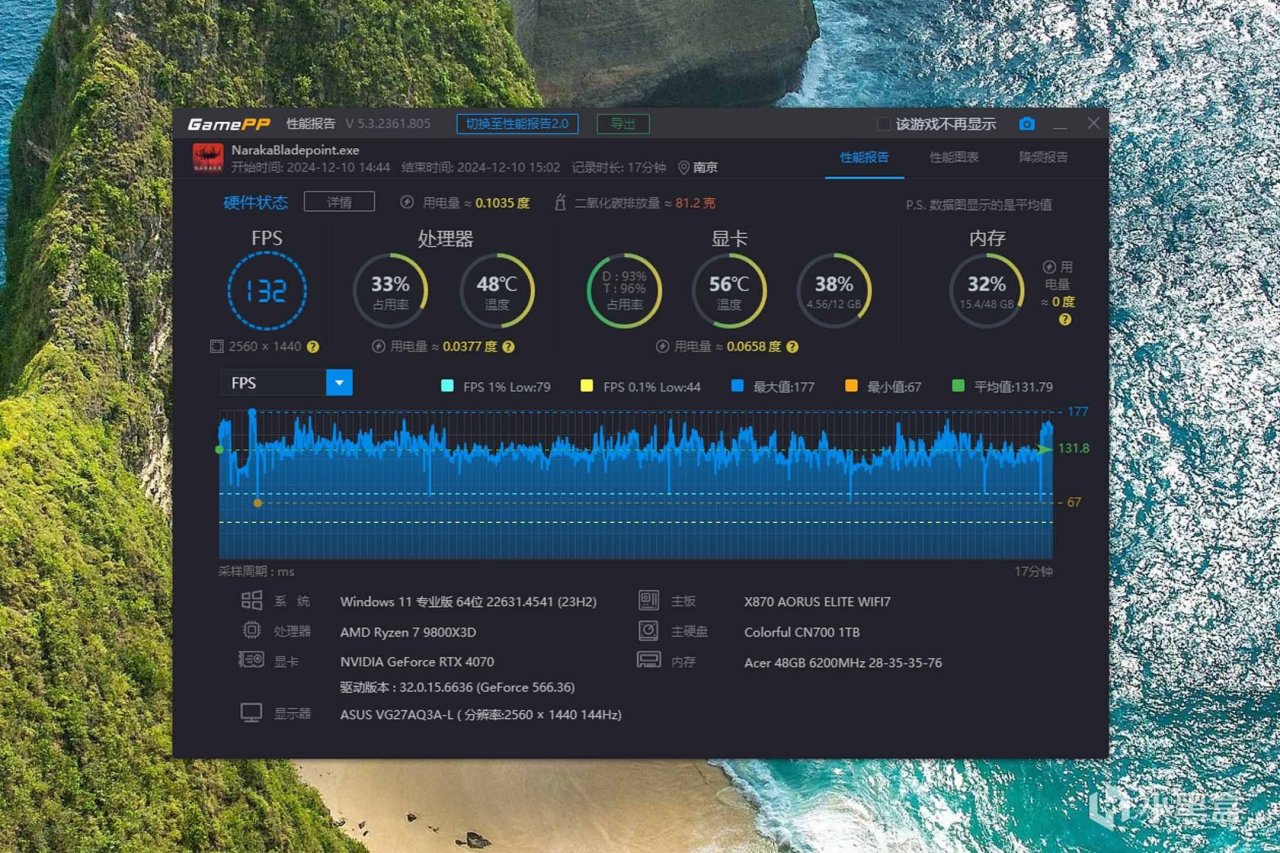The width and height of the screenshot is (1280, 853).
Task: Open the help icon under memory 0 度
Action: [x=1065, y=319]
